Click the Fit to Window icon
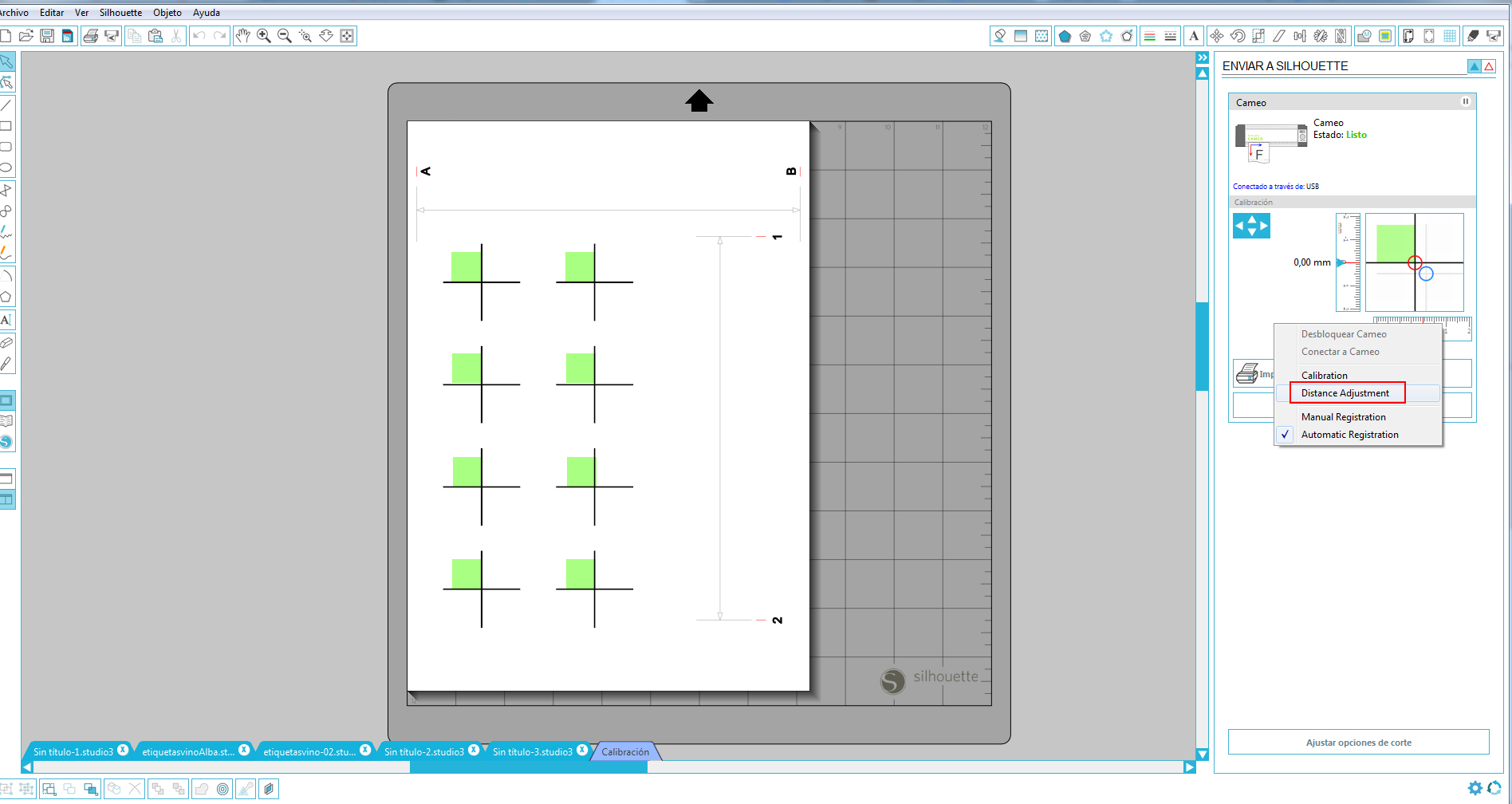 [x=347, y=36]
